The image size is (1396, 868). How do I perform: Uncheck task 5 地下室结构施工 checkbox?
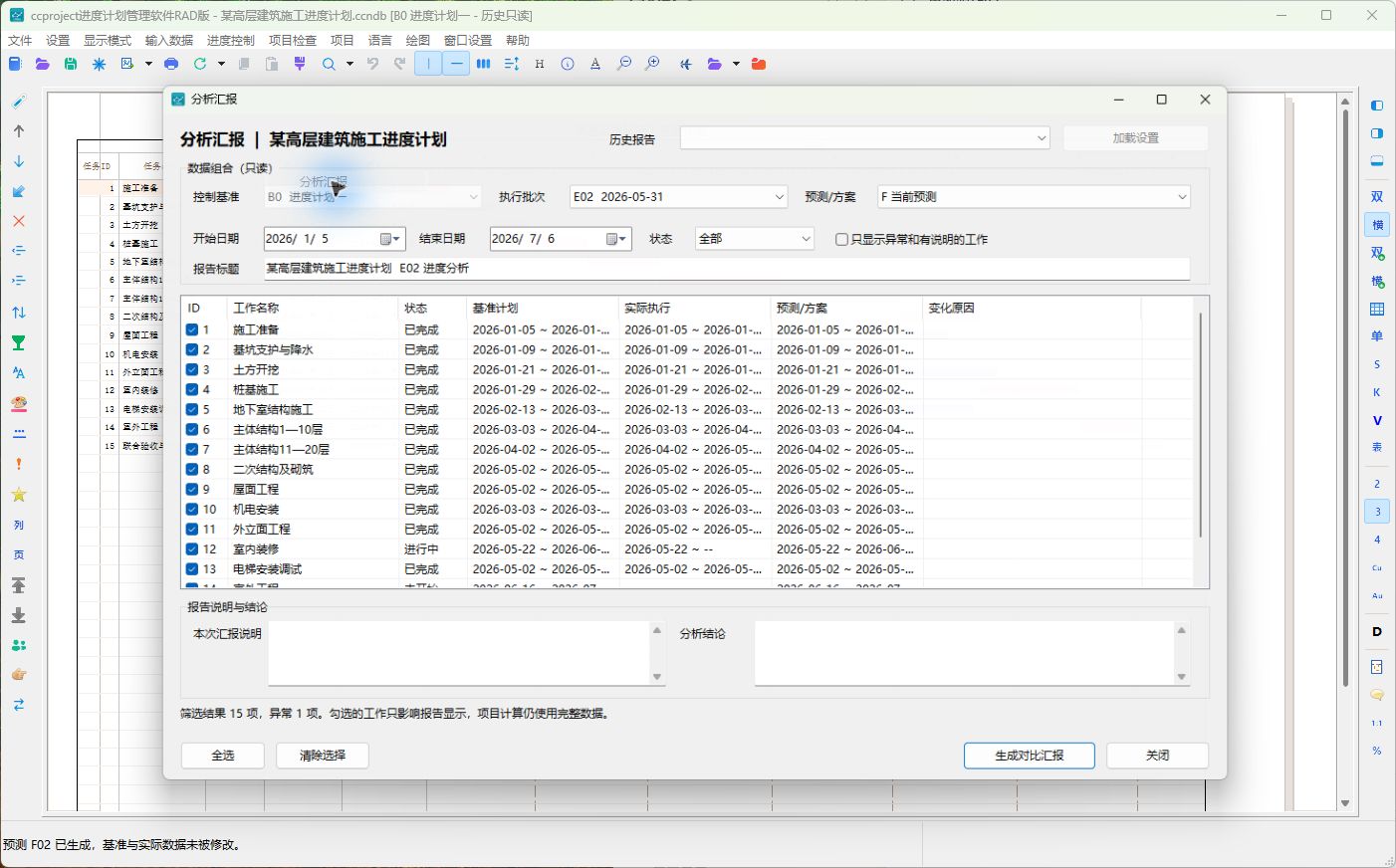[192, 409]
